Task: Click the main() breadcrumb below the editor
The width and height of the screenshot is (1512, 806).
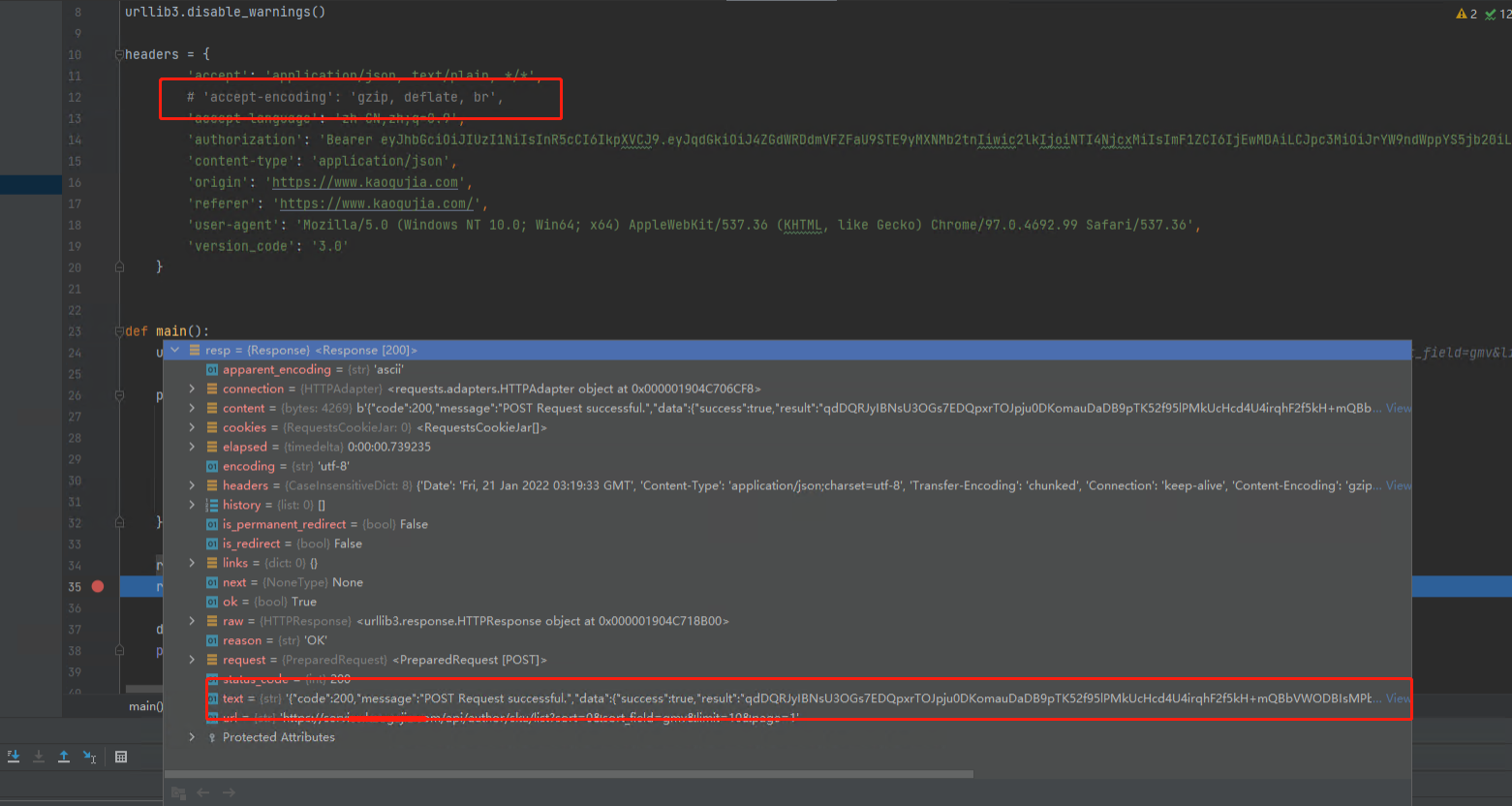Action: click(145, 706)
